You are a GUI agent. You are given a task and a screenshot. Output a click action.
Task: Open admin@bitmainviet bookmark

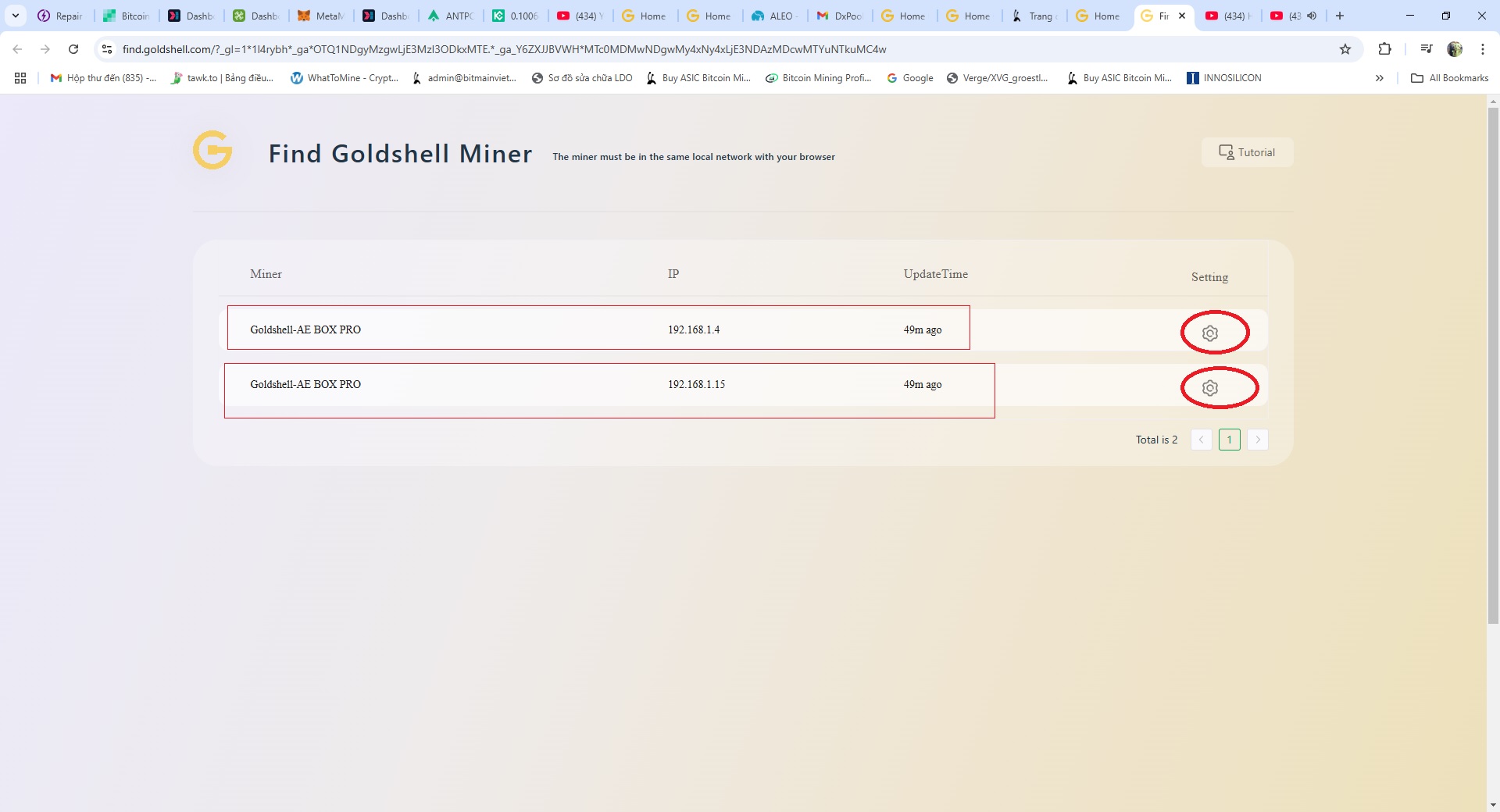464,78
